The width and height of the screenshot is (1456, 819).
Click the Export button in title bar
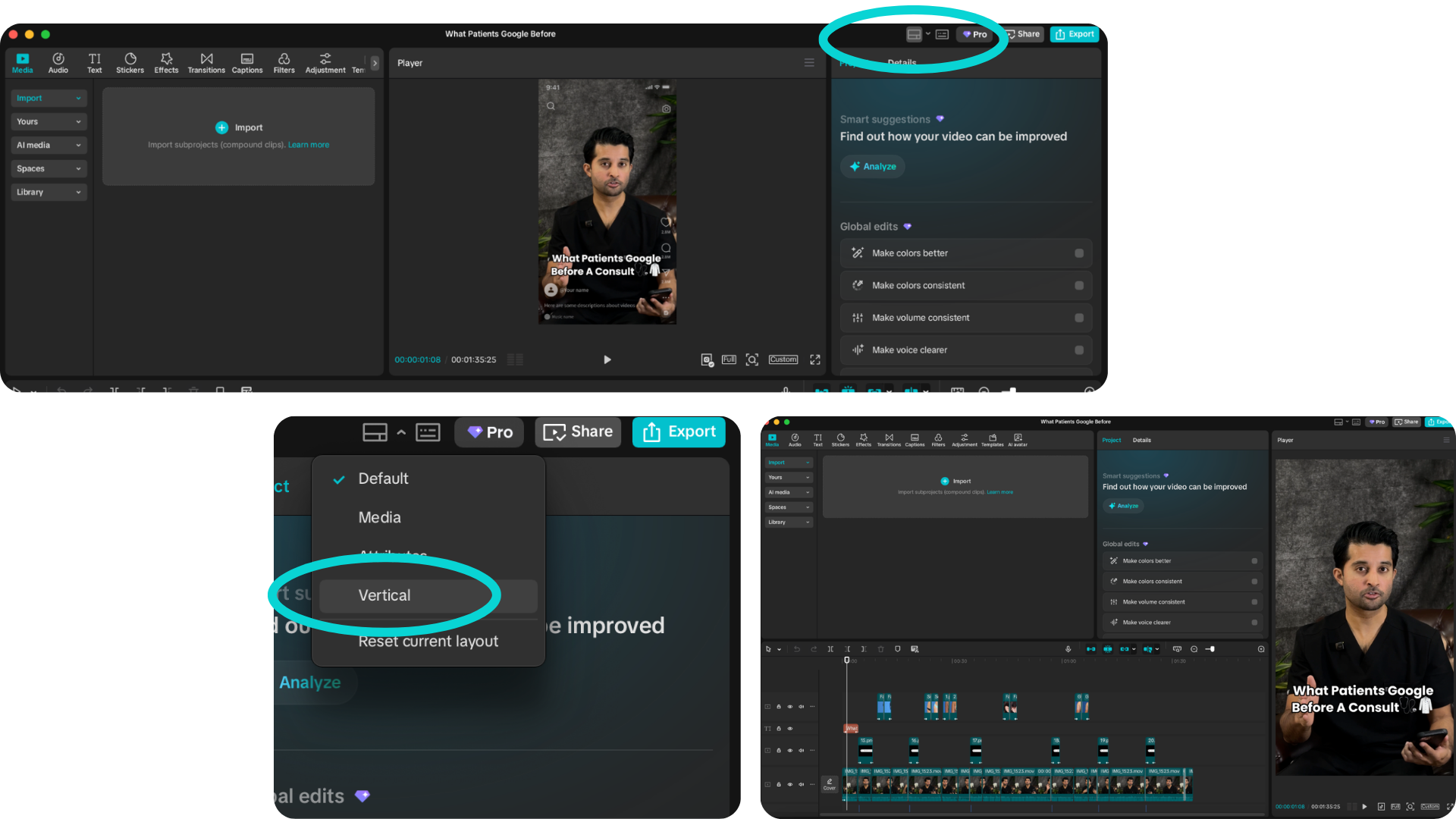(1075, 34)
